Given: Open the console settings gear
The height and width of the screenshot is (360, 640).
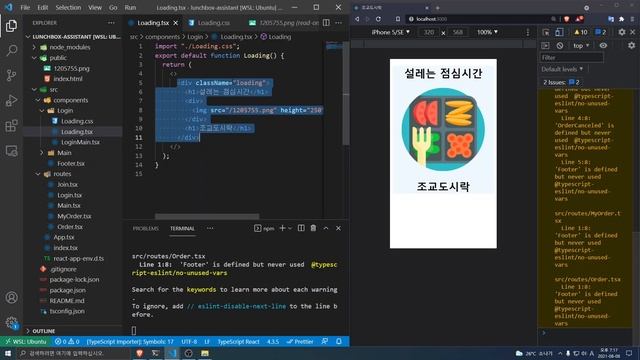Looking at the screenshot, I should [631, 46].
